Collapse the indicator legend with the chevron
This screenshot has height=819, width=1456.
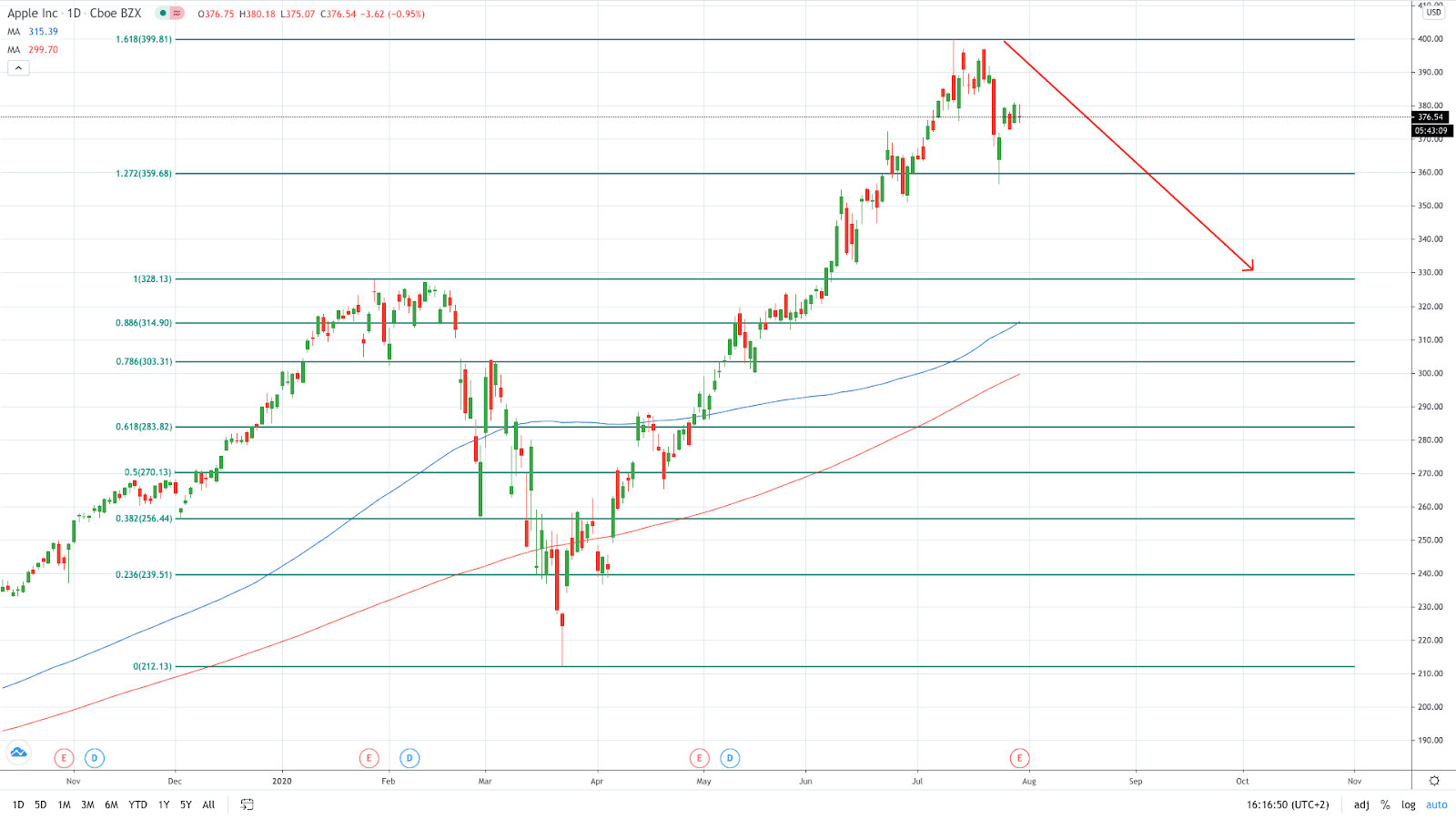pos(18,67)
